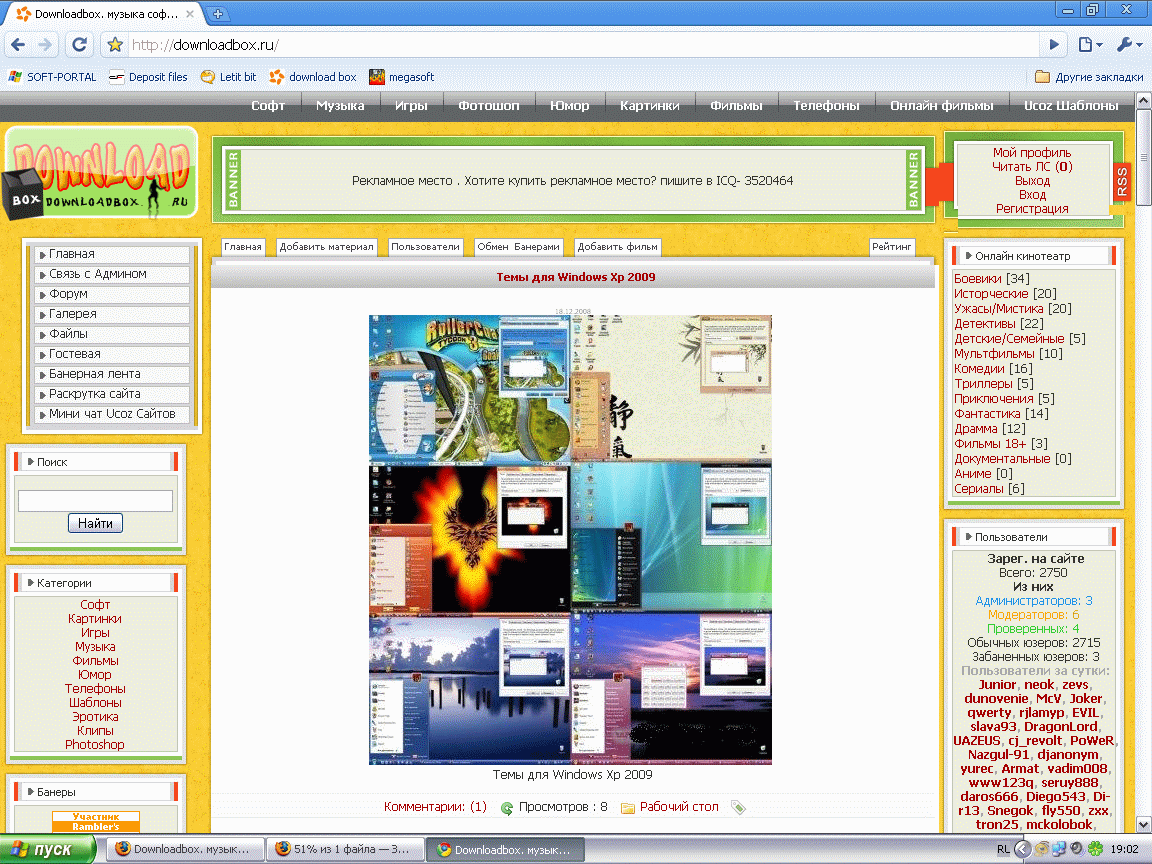Open the Онлайн фильмы top menu item
Screen dimensions: 1152x864
942,106
